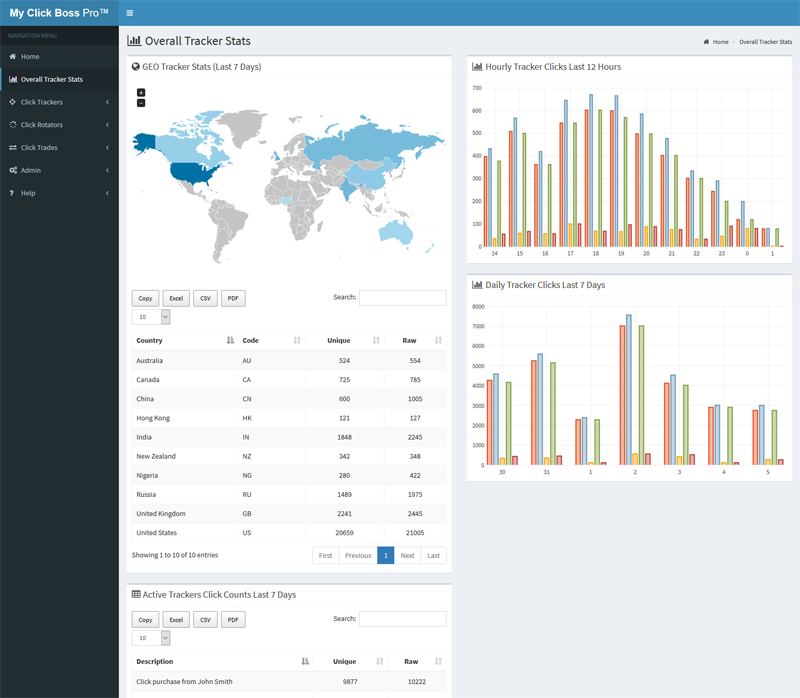This screenshot has height=698, width=800.
Task: Zoom in on the GEO map
Action: coord(141,93)
